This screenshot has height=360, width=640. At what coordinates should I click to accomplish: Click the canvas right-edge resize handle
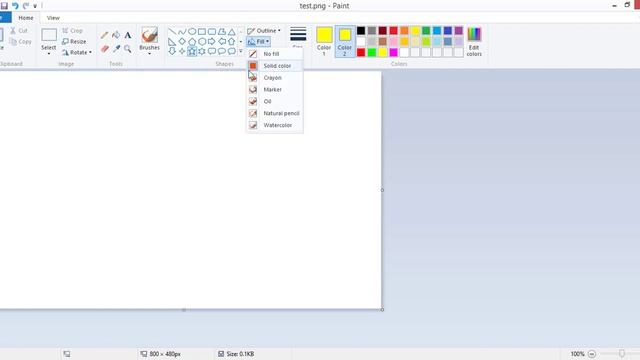(382, 190)
